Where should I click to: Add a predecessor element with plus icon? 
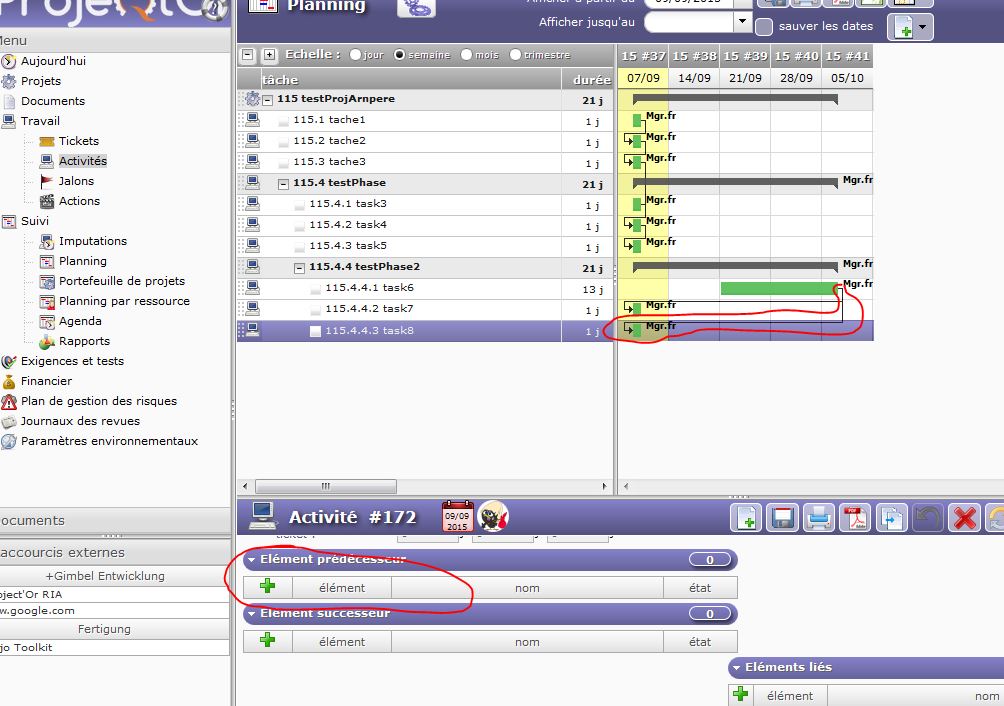(x=267, y=587)
